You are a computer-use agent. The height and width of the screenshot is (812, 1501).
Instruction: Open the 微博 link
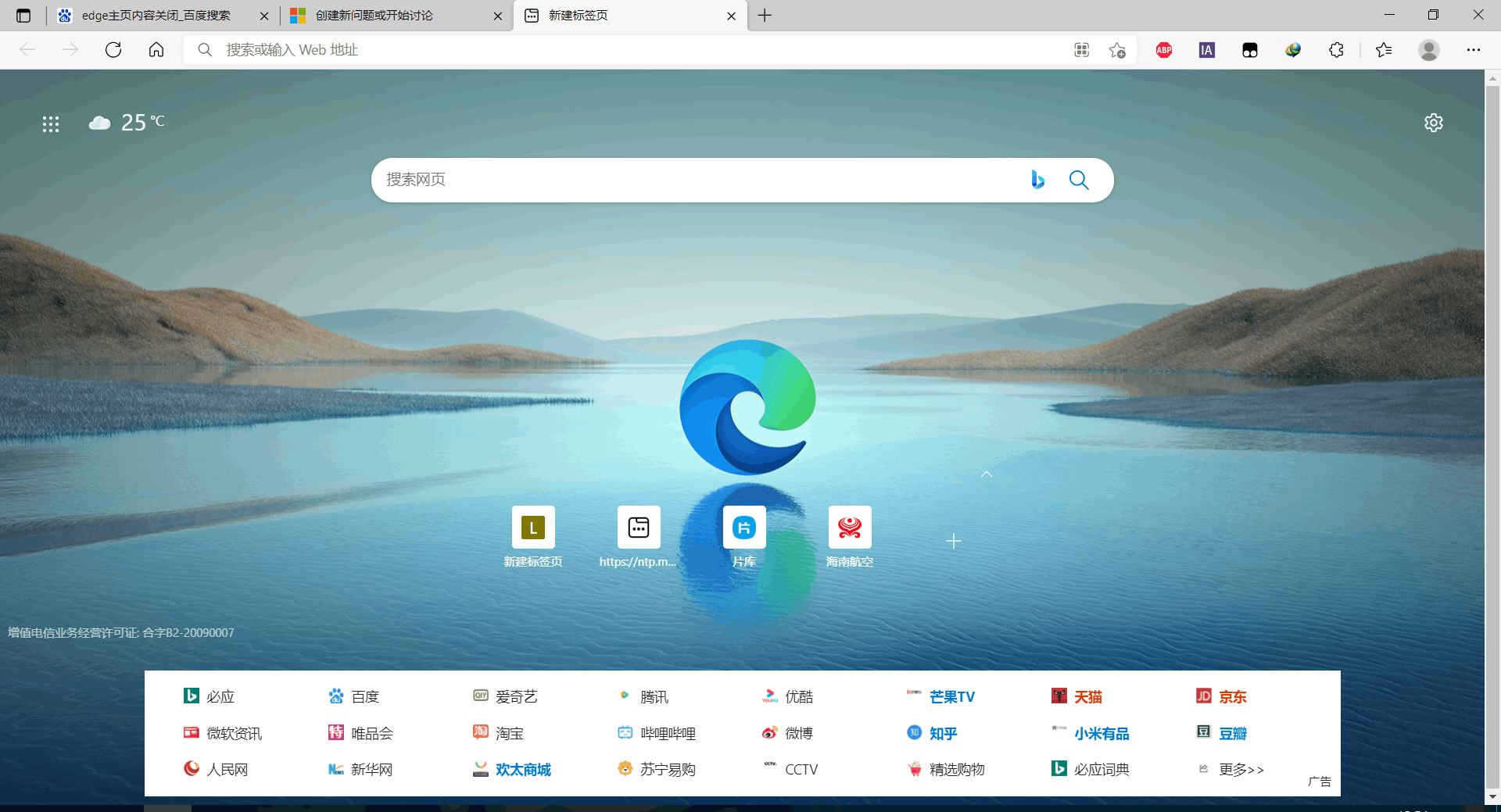tap(788, 733)
